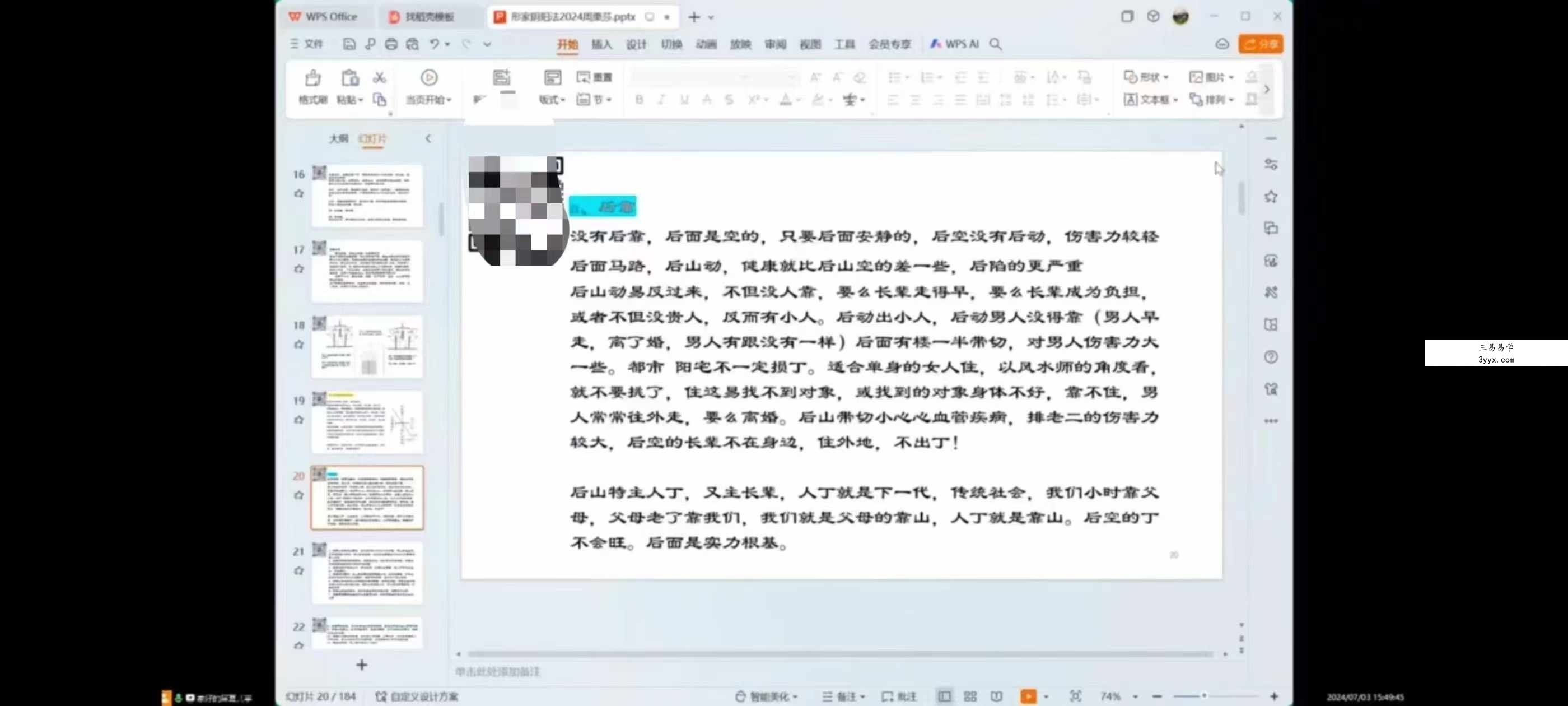The image size is (1568, 706).
Task: Click the search magnifier beside WPS AI
Action: click(995, 44)
